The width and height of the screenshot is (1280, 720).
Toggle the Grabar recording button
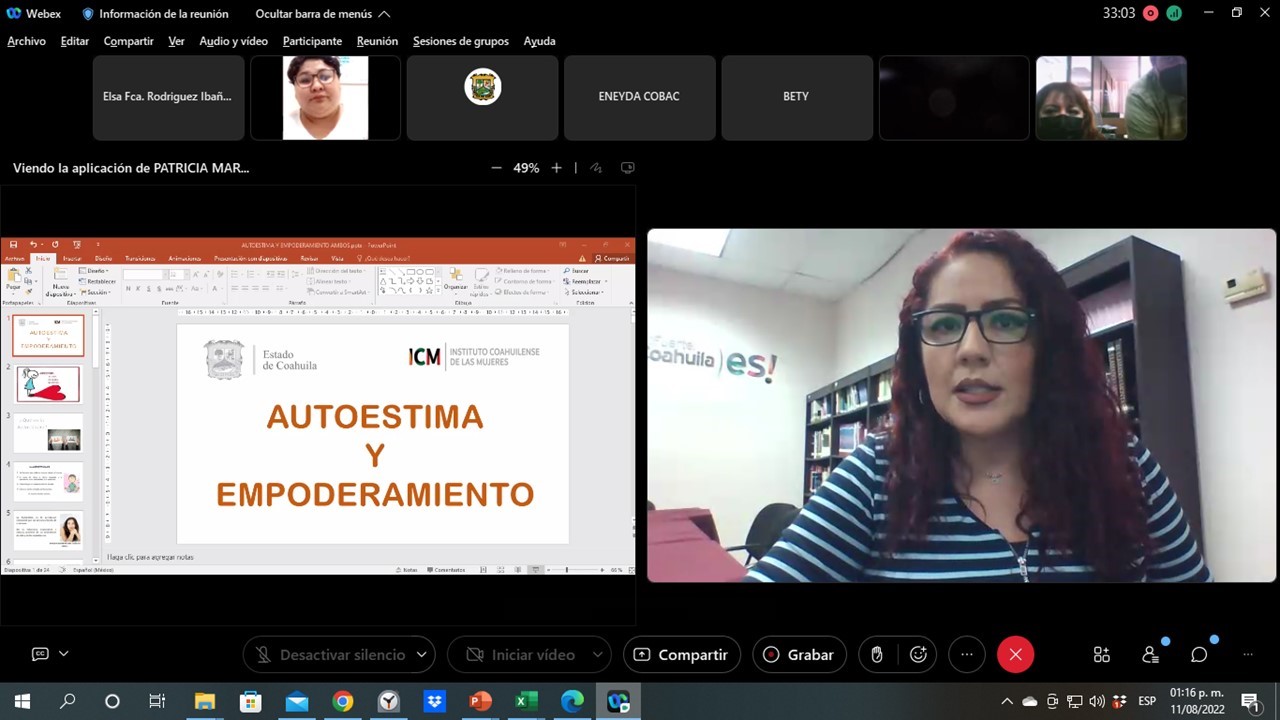(799, 655)
